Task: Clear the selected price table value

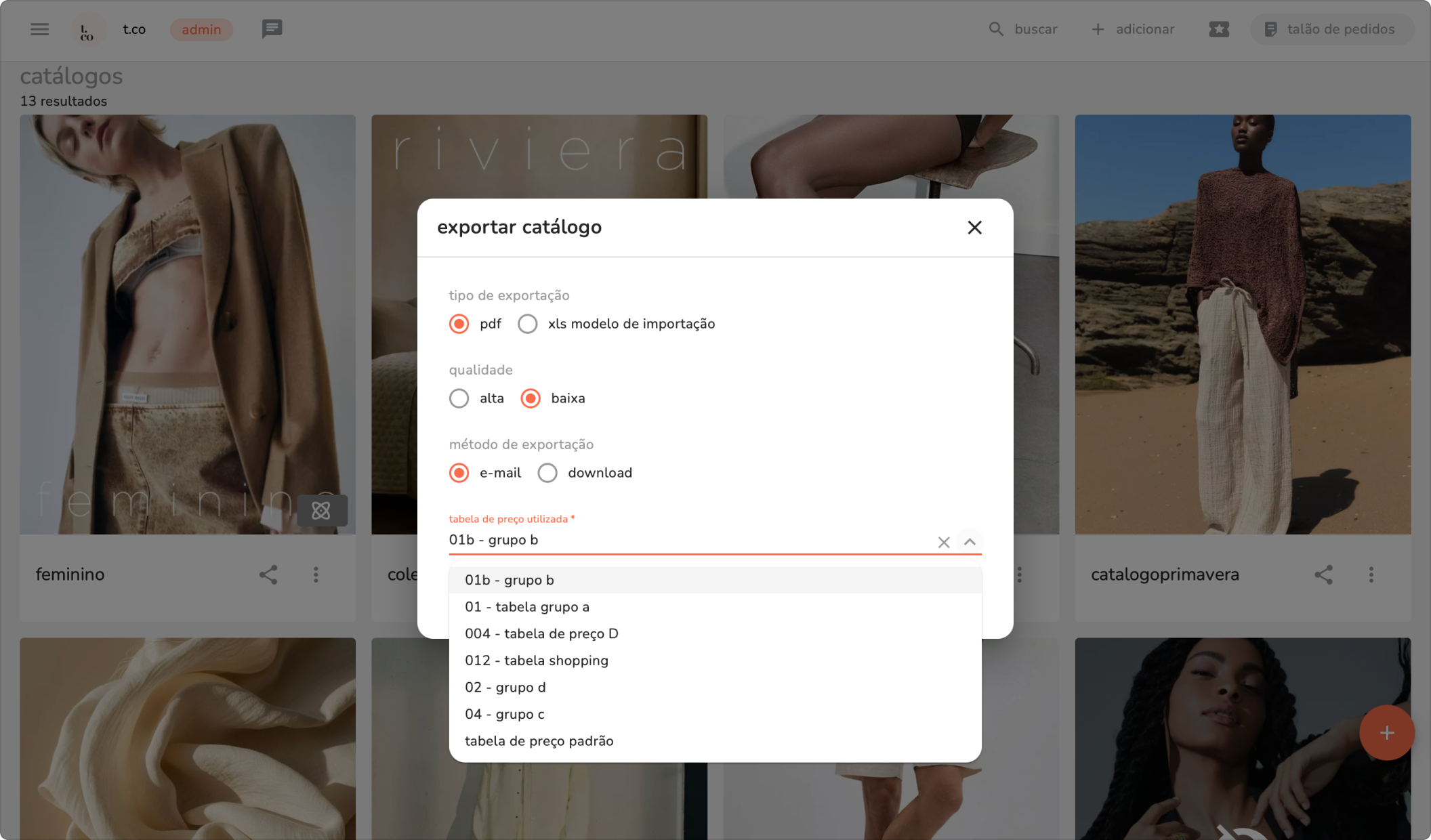Action: [x=943, y=542]
